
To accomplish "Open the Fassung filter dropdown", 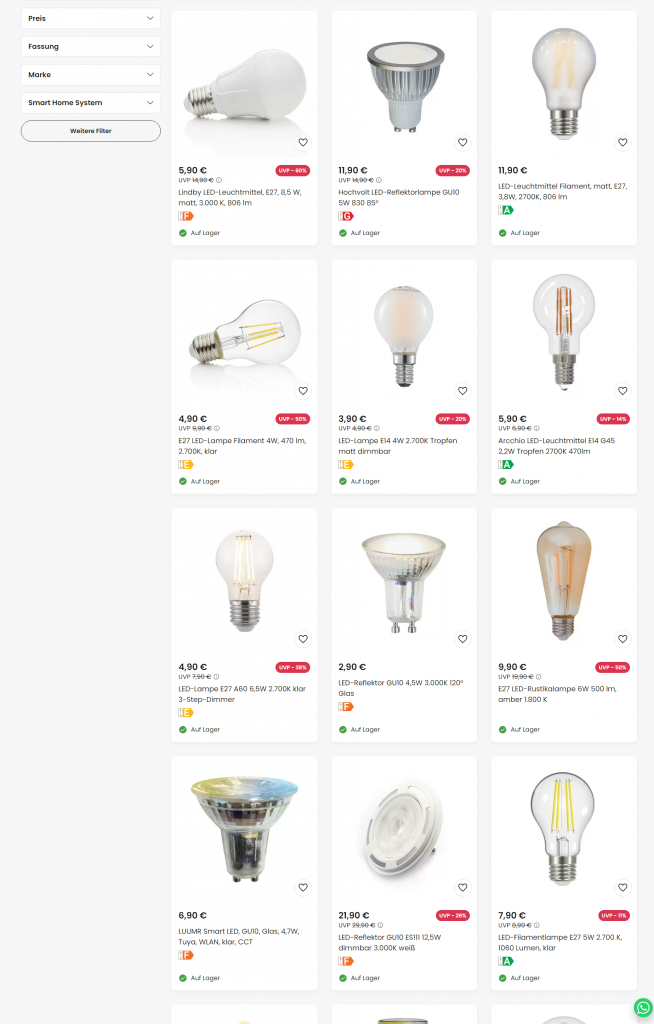I will pos(91,46).
